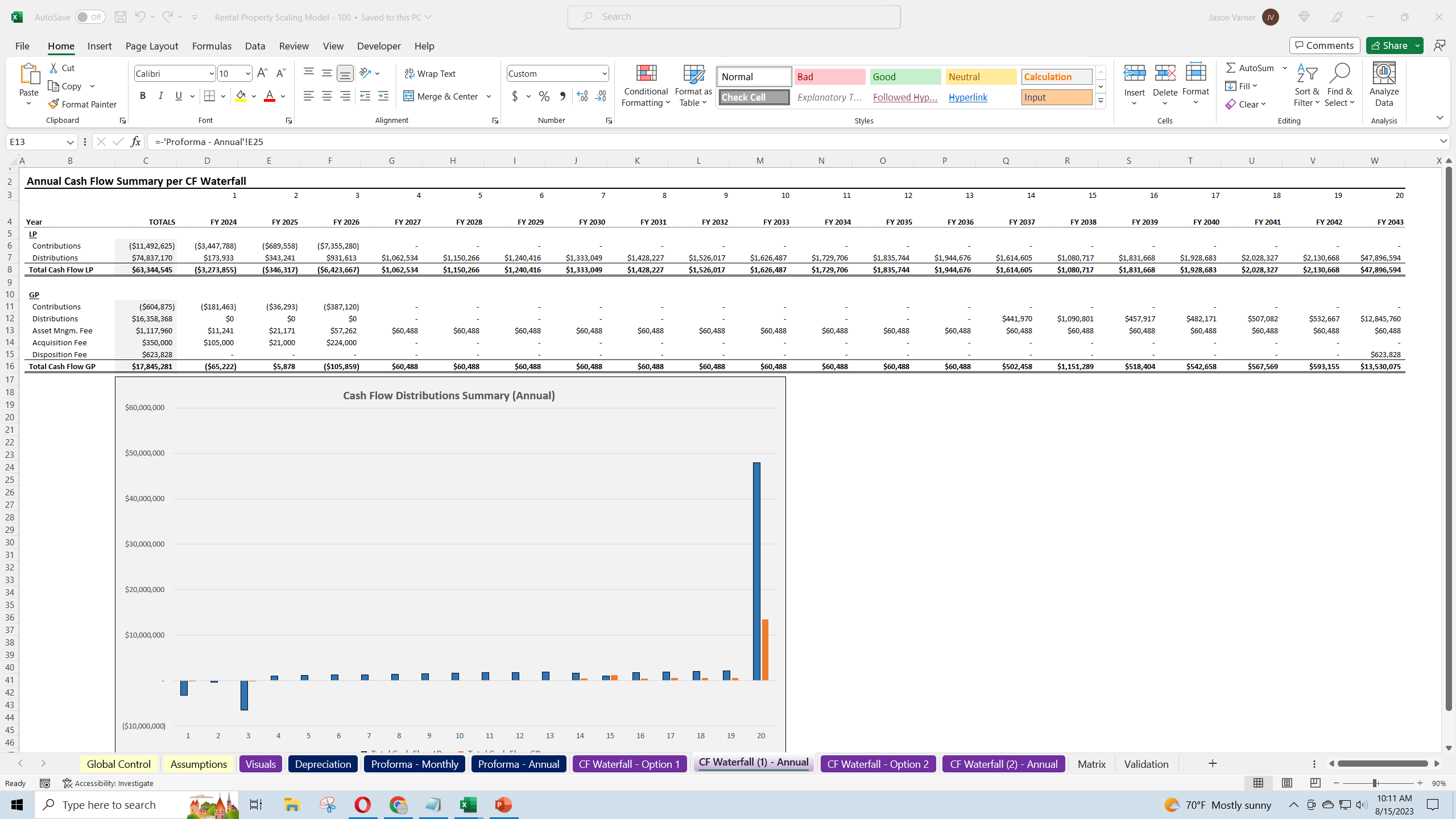Go to the Assumptions sheet tab
Viewport: 1456px width, 819px height.
click(x=198, y=764)
